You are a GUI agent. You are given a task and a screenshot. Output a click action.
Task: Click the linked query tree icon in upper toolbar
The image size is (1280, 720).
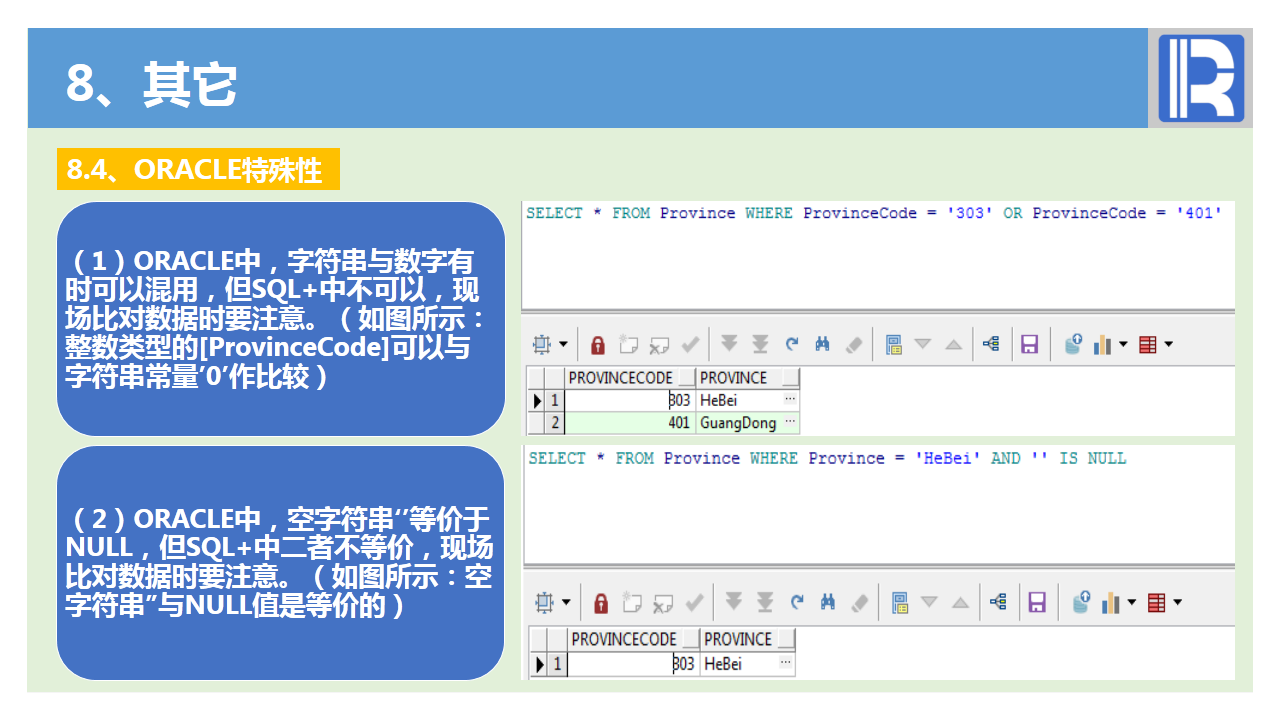click(x=991, y=345)
